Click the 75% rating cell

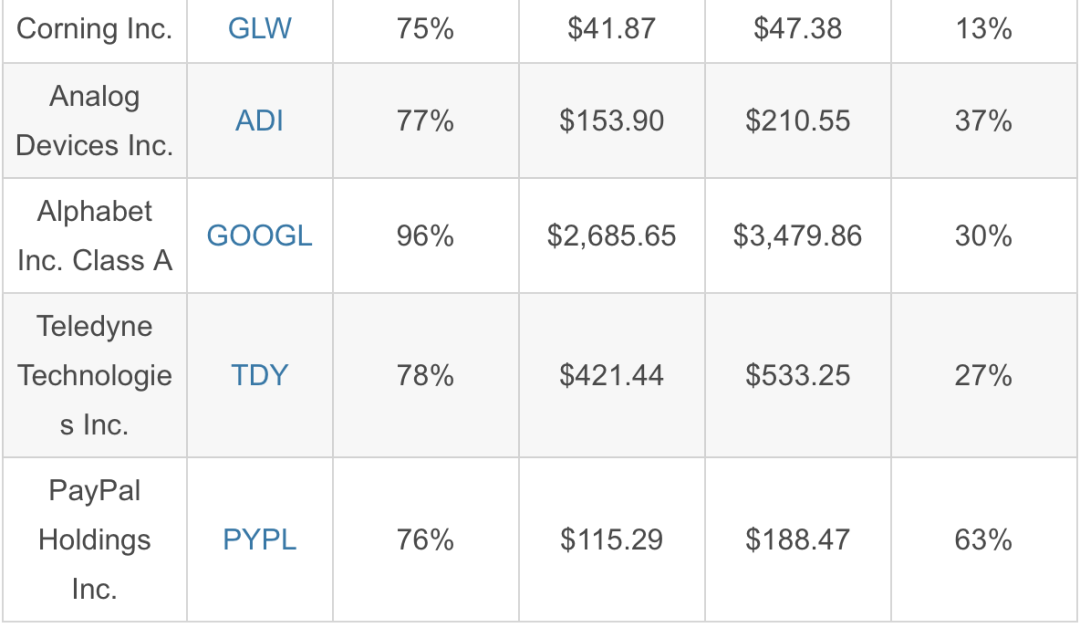(x=425, y=29)
